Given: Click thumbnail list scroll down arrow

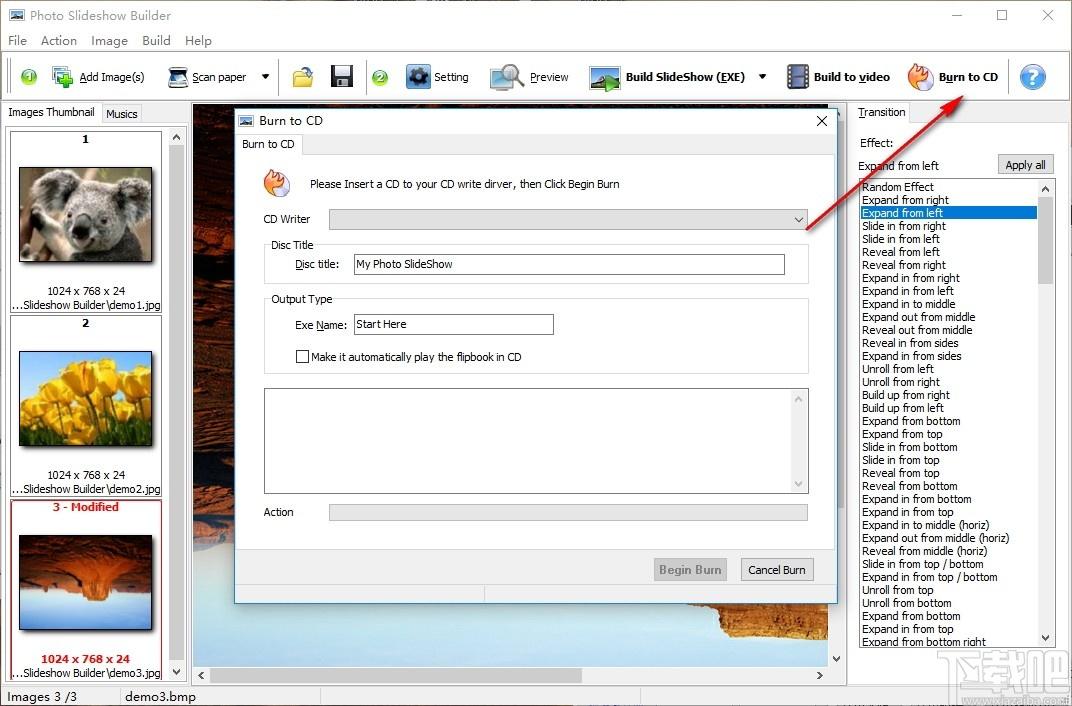Looking at the screenshot, I should coord(176,672).
